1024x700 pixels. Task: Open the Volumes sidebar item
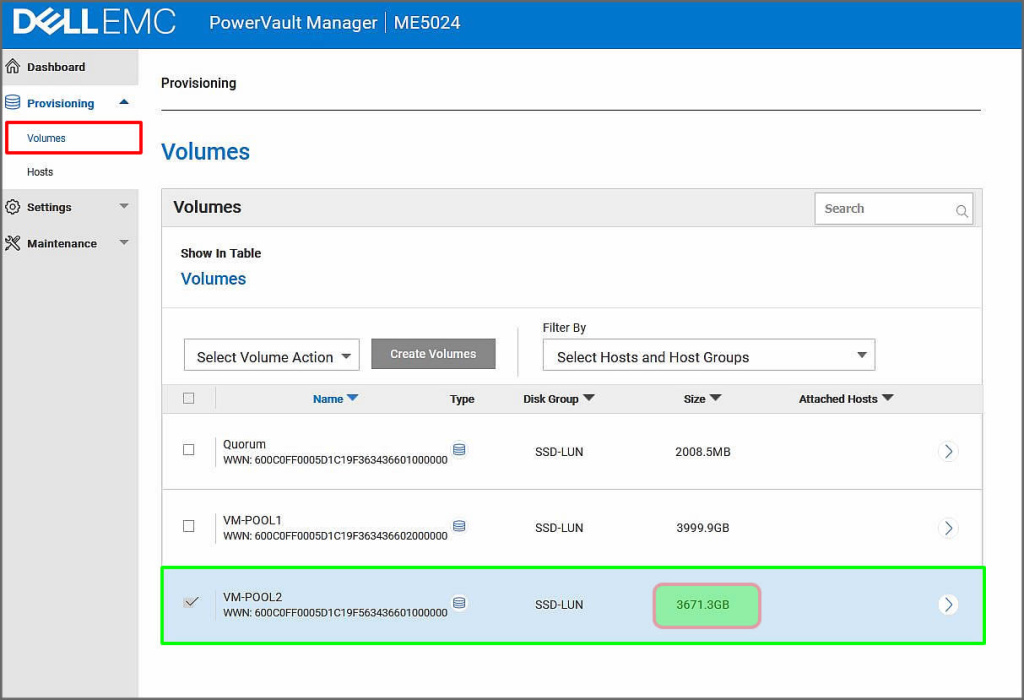[47, 138]
